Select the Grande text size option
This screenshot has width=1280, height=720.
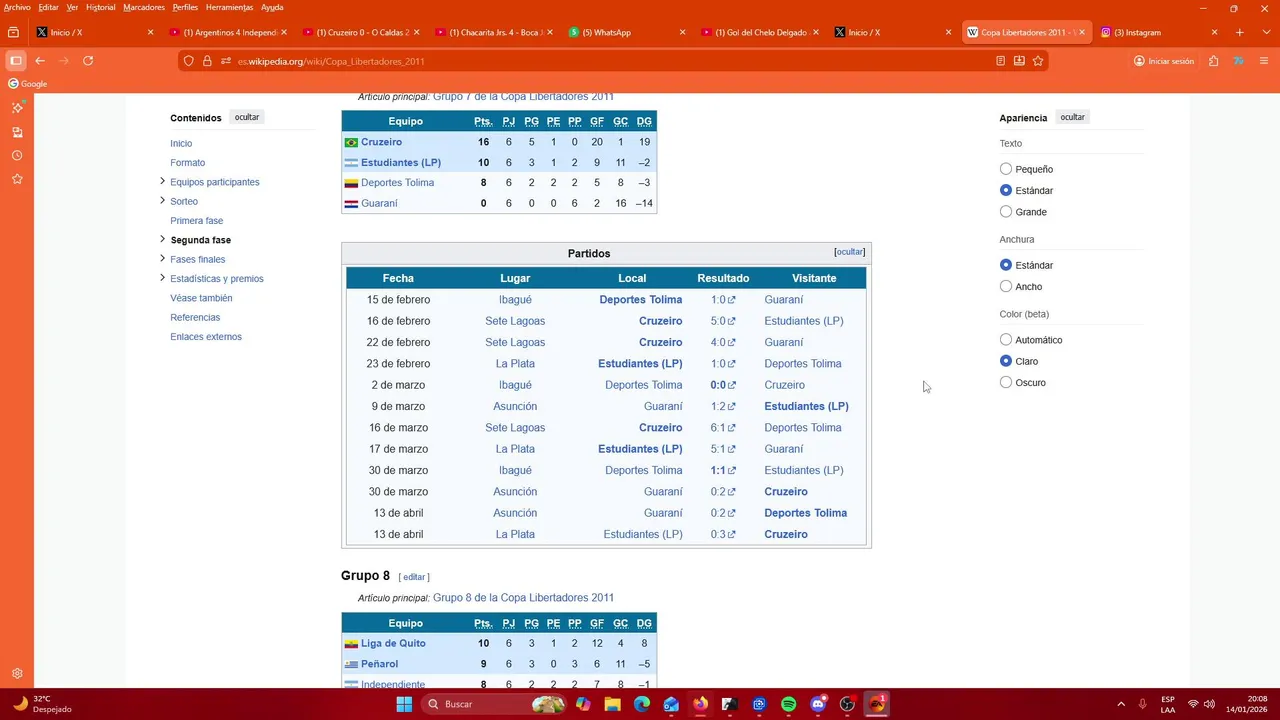tap(1006, 211)
